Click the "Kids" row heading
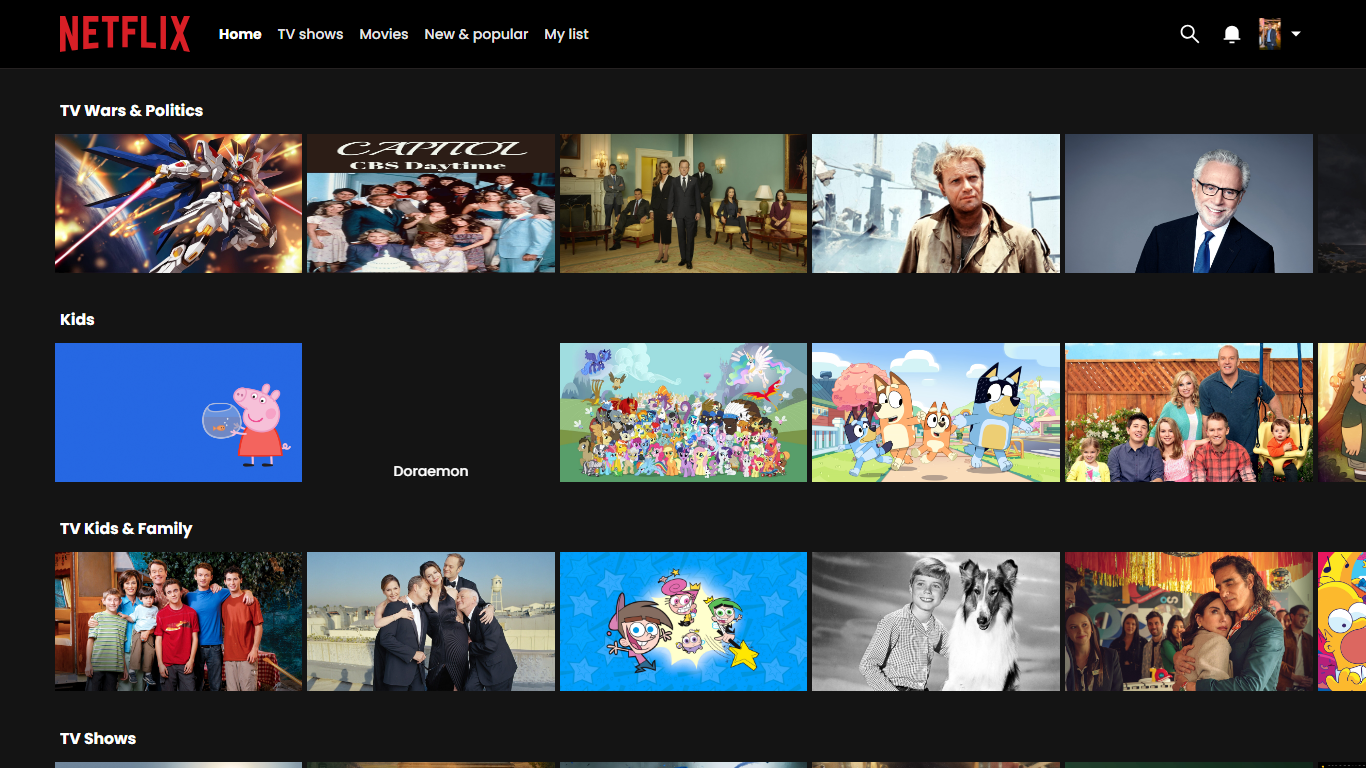Viewport: 1366px width, 768px height. tap(77, 319)
